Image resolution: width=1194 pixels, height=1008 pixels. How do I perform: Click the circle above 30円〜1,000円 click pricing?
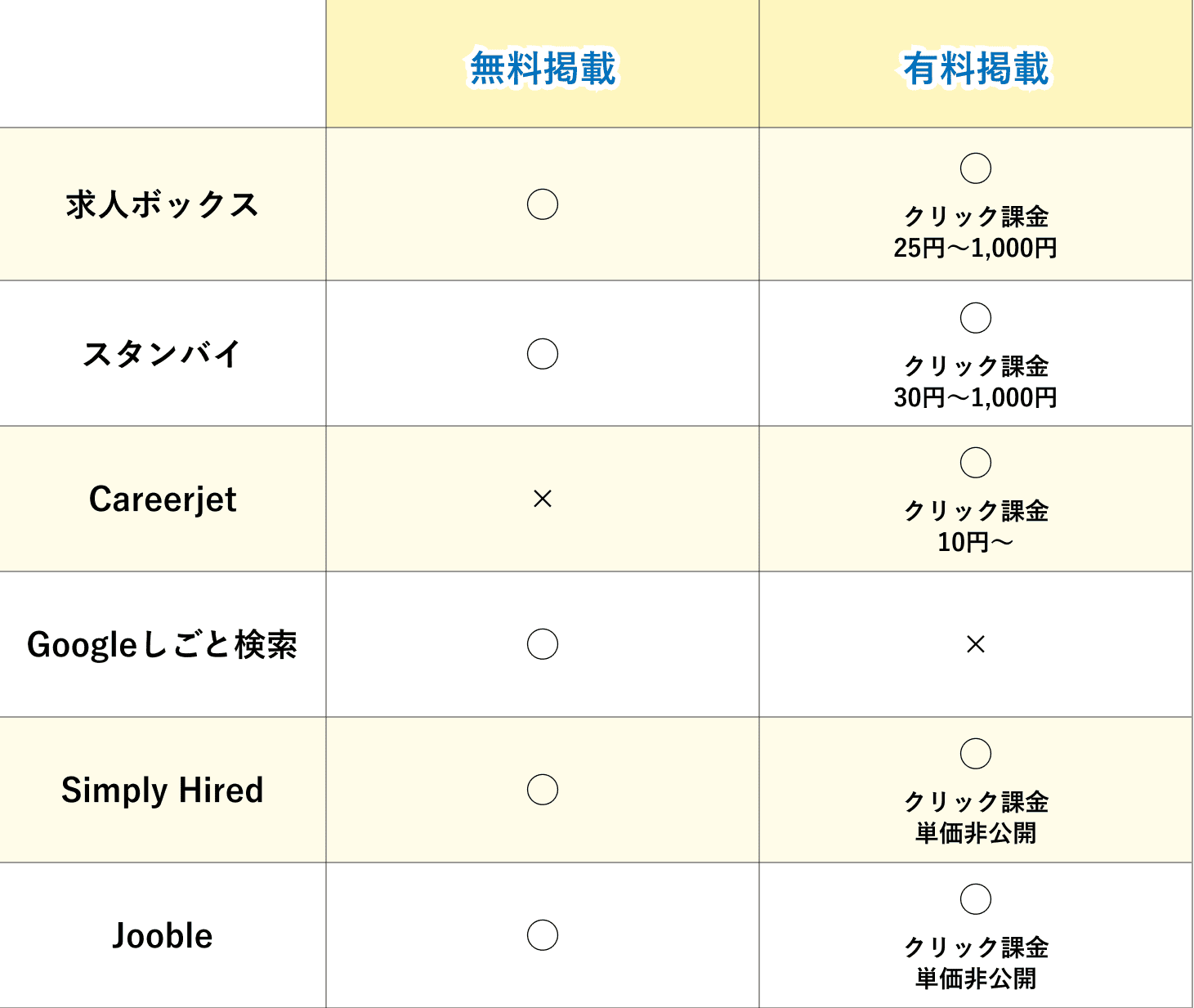[976, 318]
